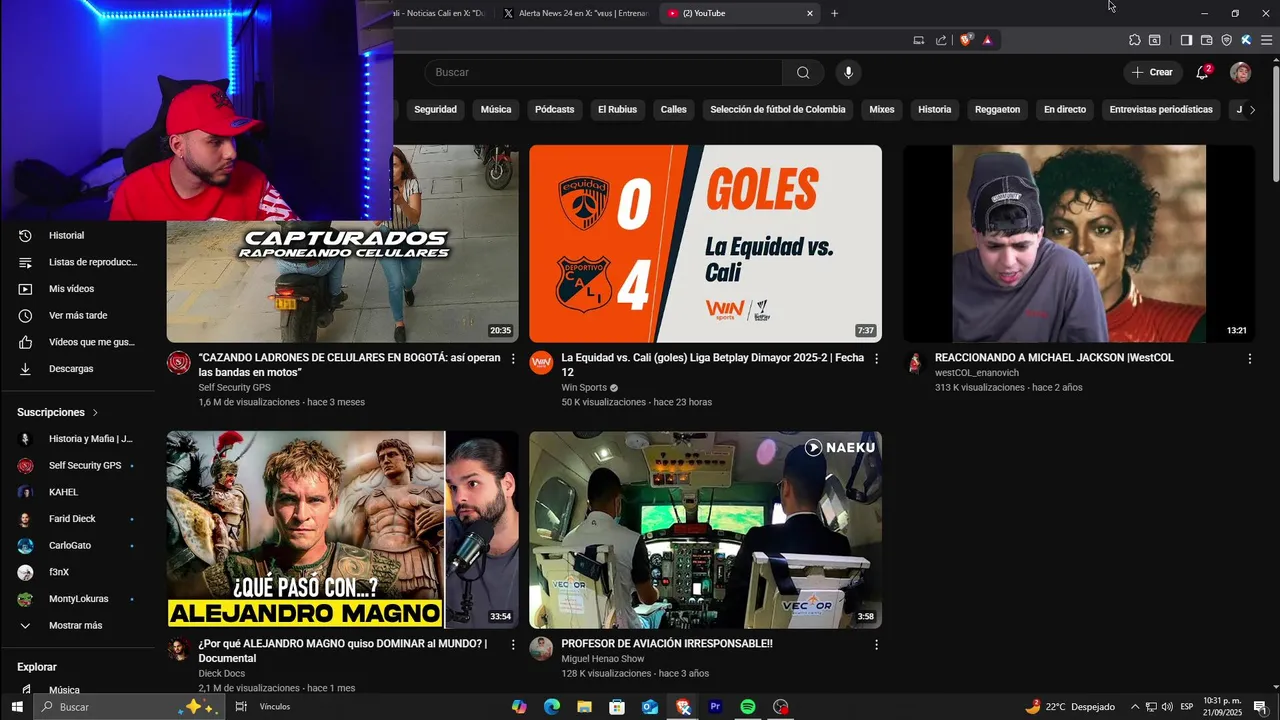1280x720 pixels.
Task: Open the browser hamburger menu
Action: pos(1266,40)
